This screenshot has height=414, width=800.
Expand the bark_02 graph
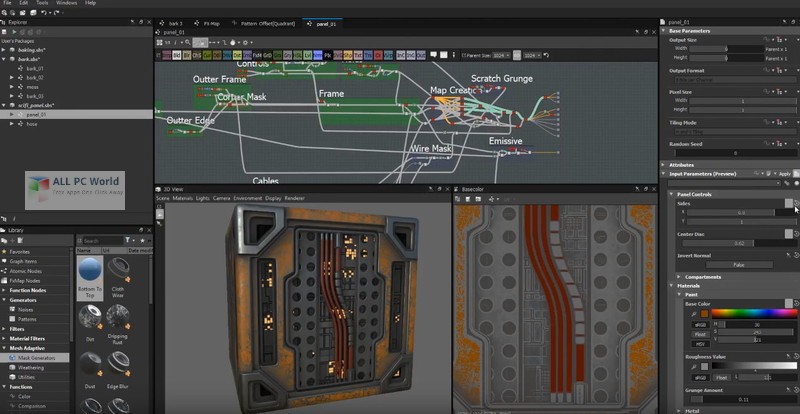coord(12,78)
